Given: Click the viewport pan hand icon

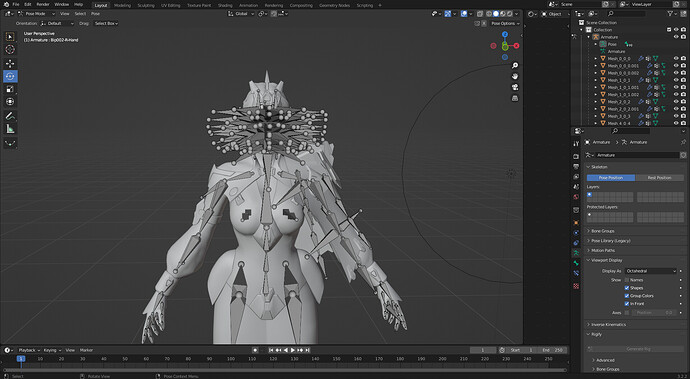Looking at the screenshot, I should (515, 77).
